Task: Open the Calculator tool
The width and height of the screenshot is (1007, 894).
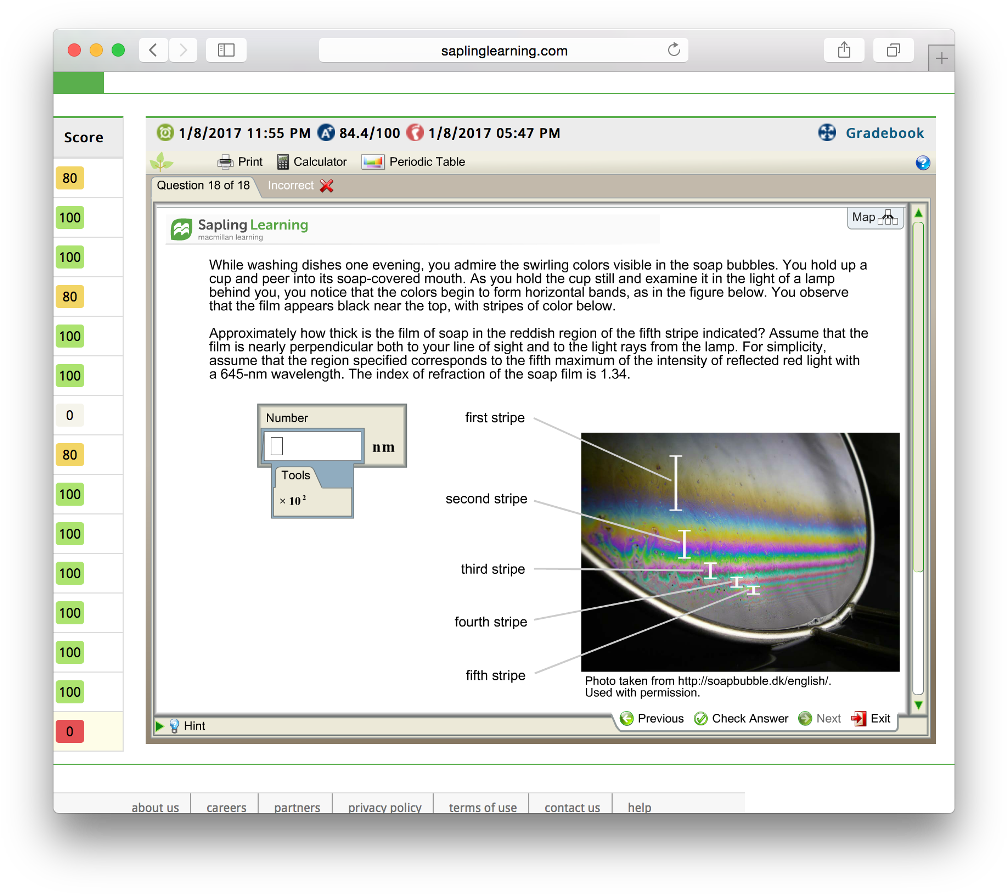Action: pos(311,162)
